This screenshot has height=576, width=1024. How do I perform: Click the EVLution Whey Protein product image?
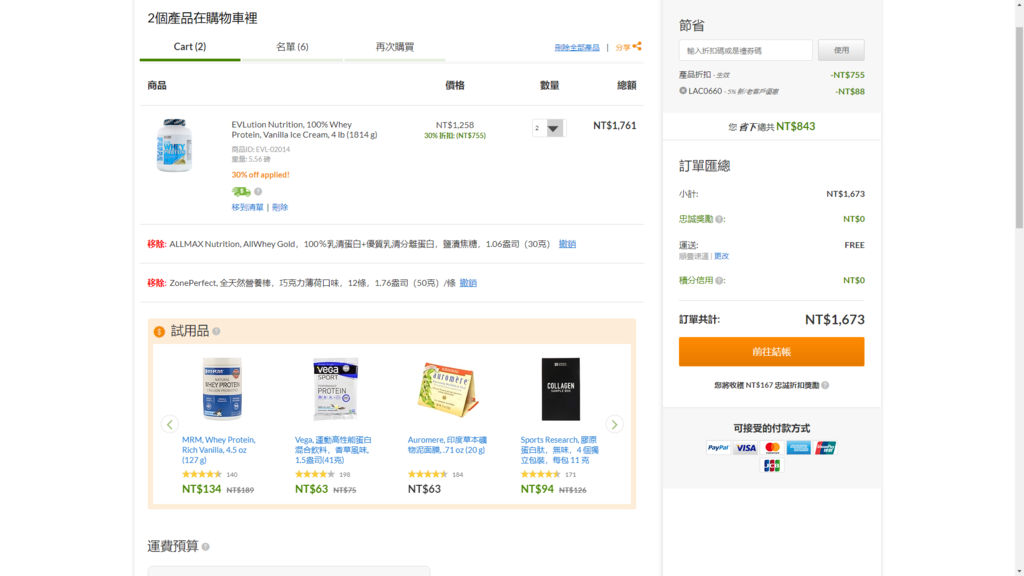[x=174, y=146]
